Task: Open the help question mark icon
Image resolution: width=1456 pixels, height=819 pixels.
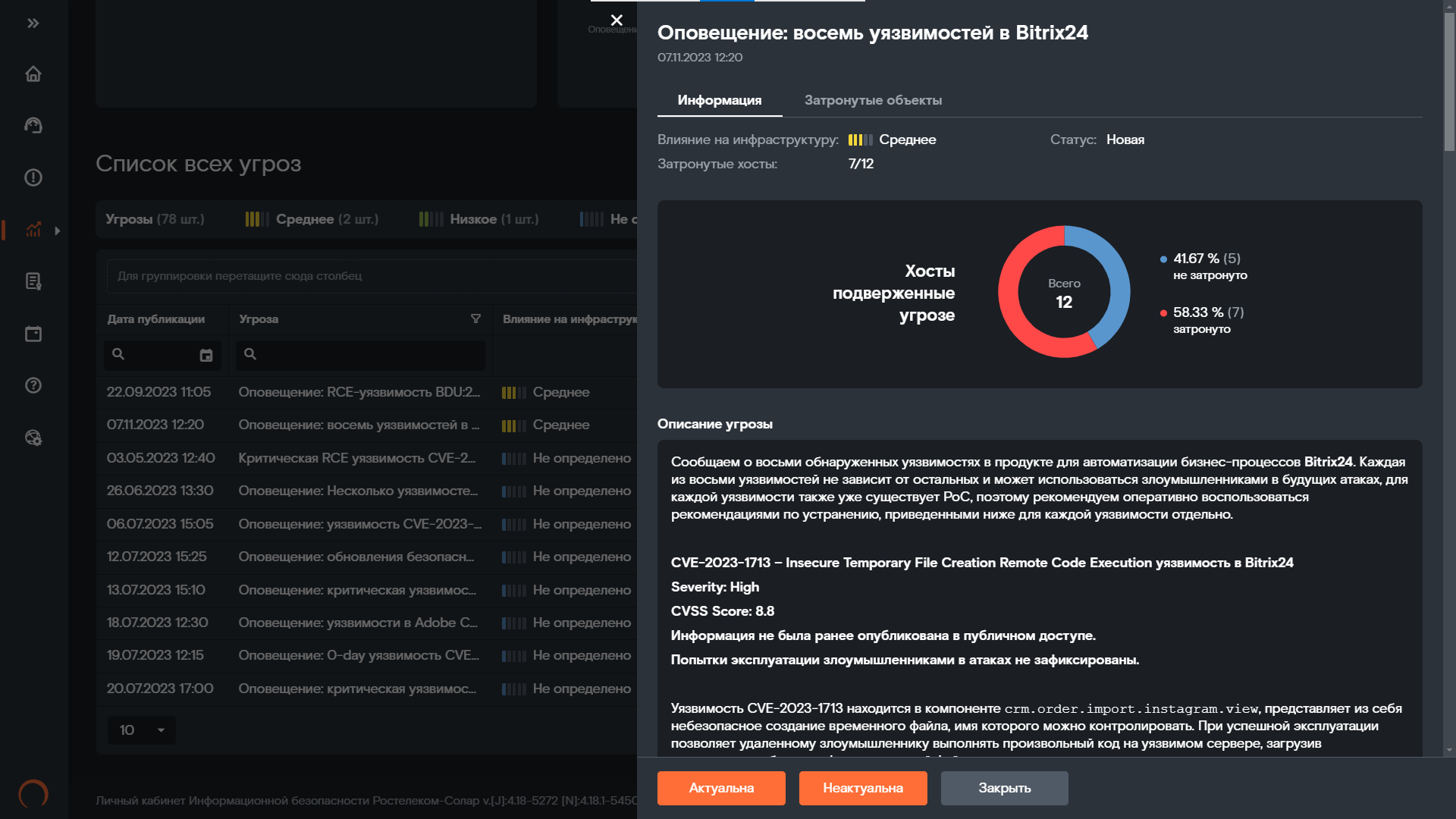Action: coord(33,385)
